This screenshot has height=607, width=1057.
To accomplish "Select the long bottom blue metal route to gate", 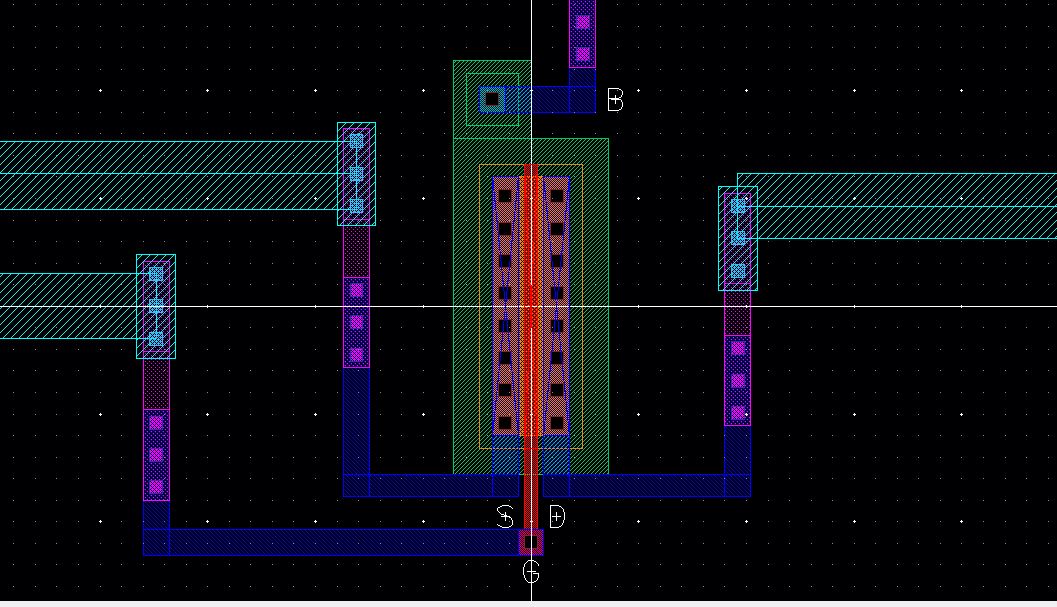I will click(331, 542).
